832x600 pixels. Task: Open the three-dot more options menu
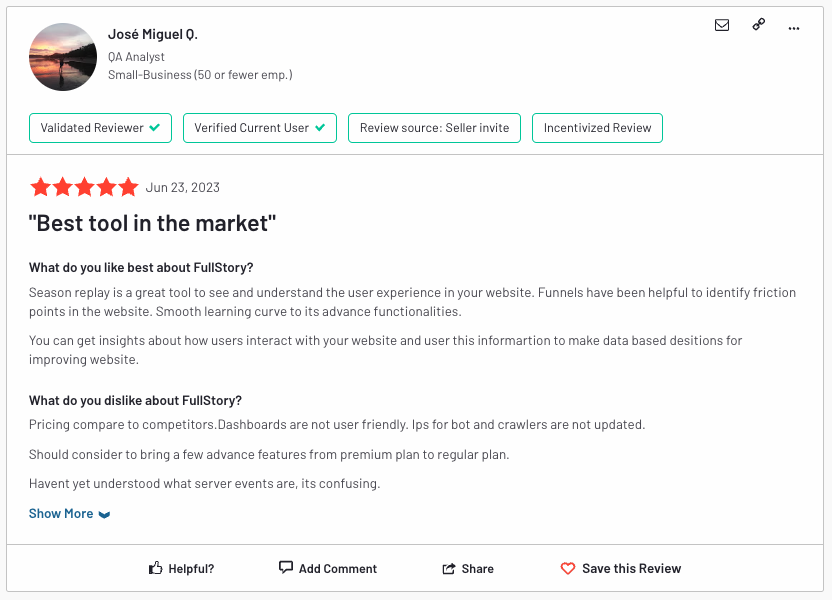point(794,29)
